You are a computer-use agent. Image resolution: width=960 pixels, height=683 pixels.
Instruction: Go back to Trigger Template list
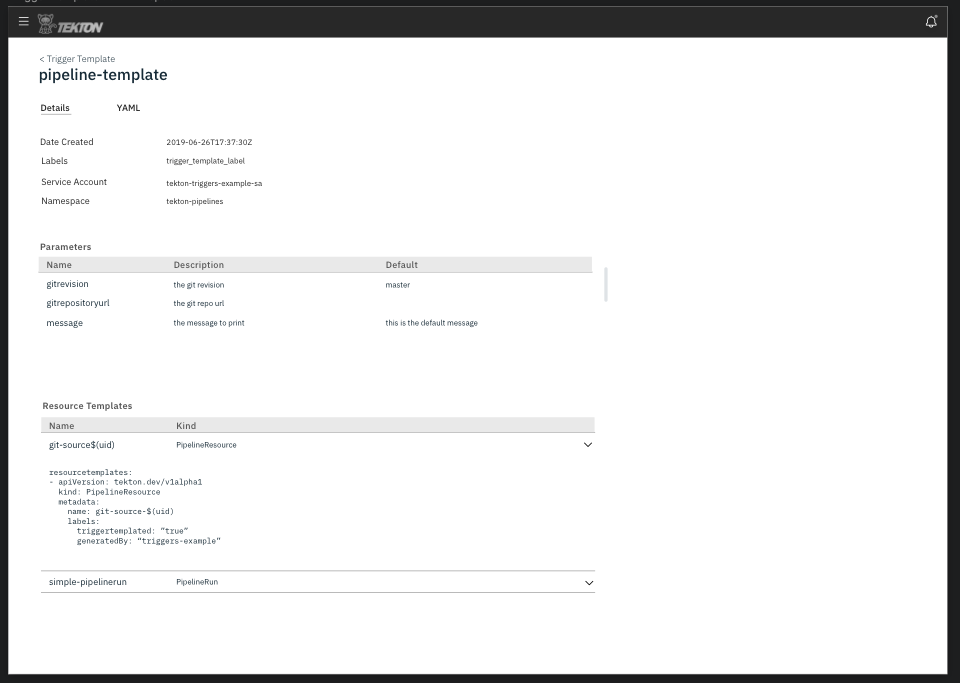[x=77, y=59]
